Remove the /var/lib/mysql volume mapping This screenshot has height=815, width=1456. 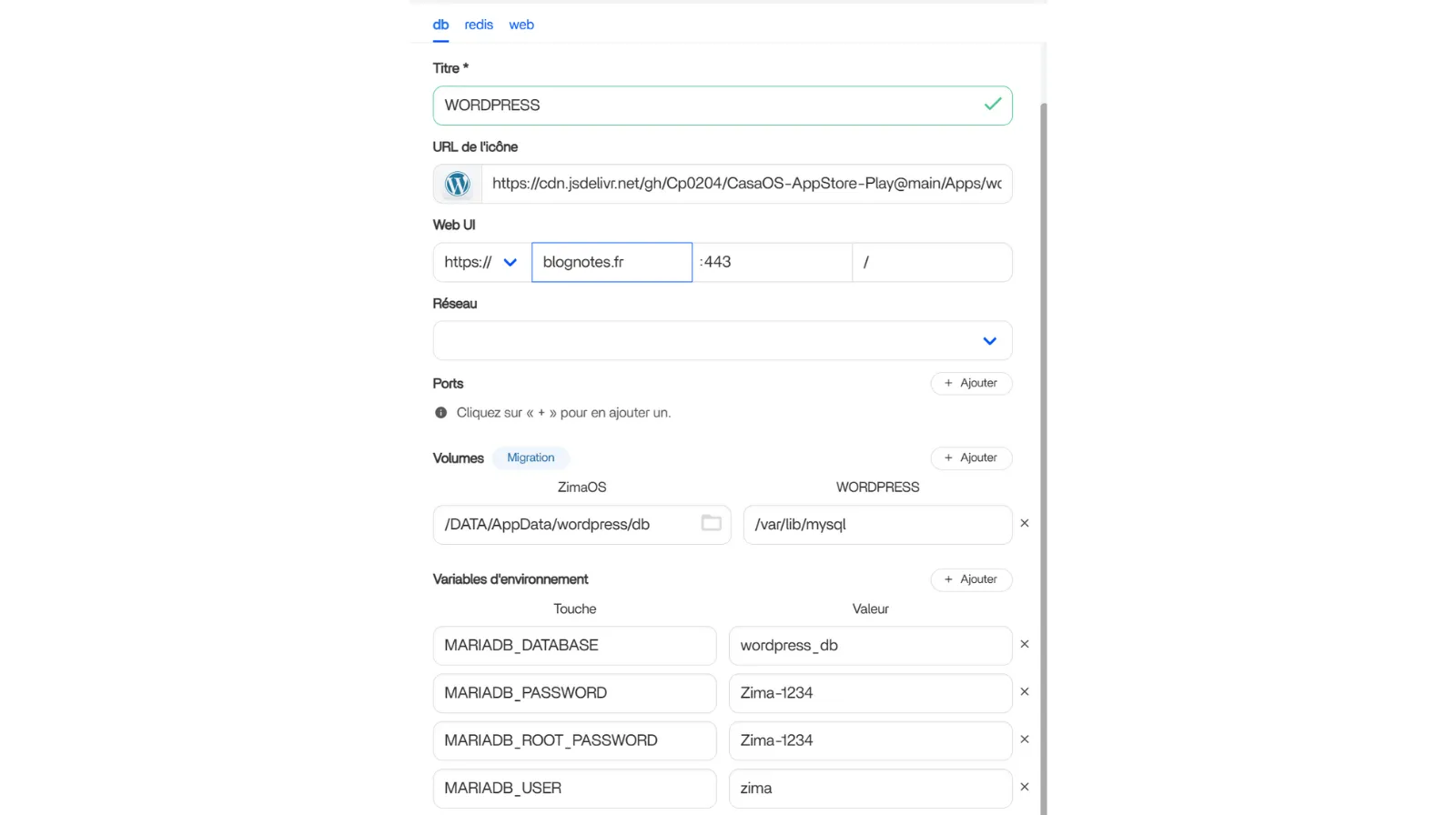(1025, 523)
